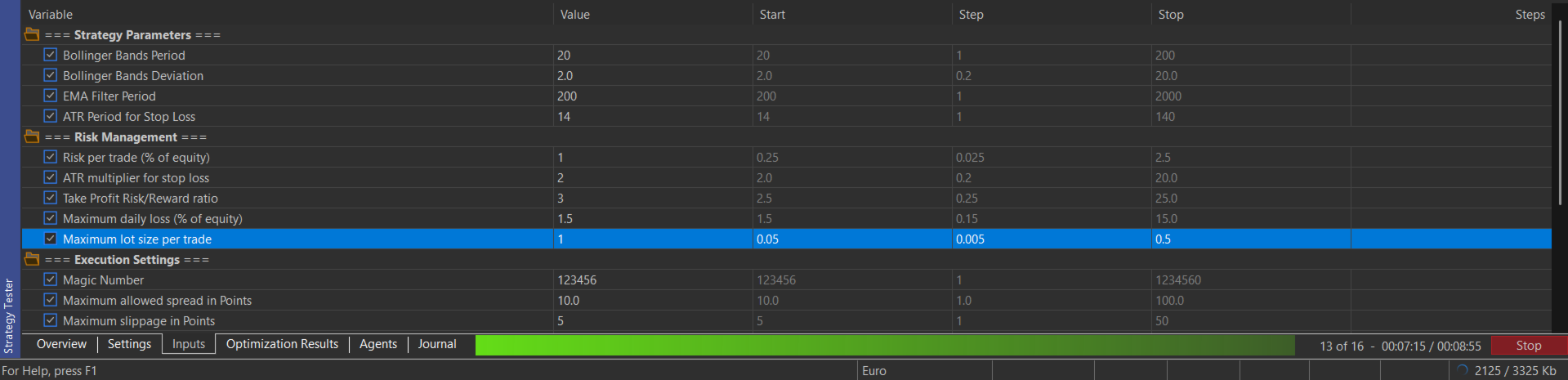The image size is (1568, 380).
Task: Click the Value column header
Action: pos(653,14)
